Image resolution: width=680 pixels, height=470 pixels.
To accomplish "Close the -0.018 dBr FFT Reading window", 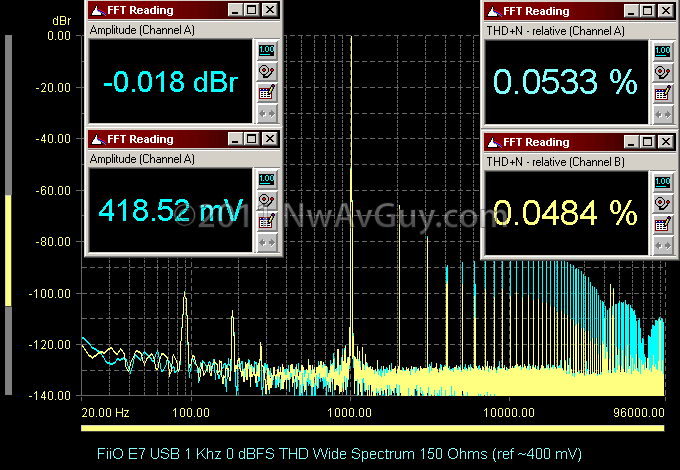I will tap(270, 10).
